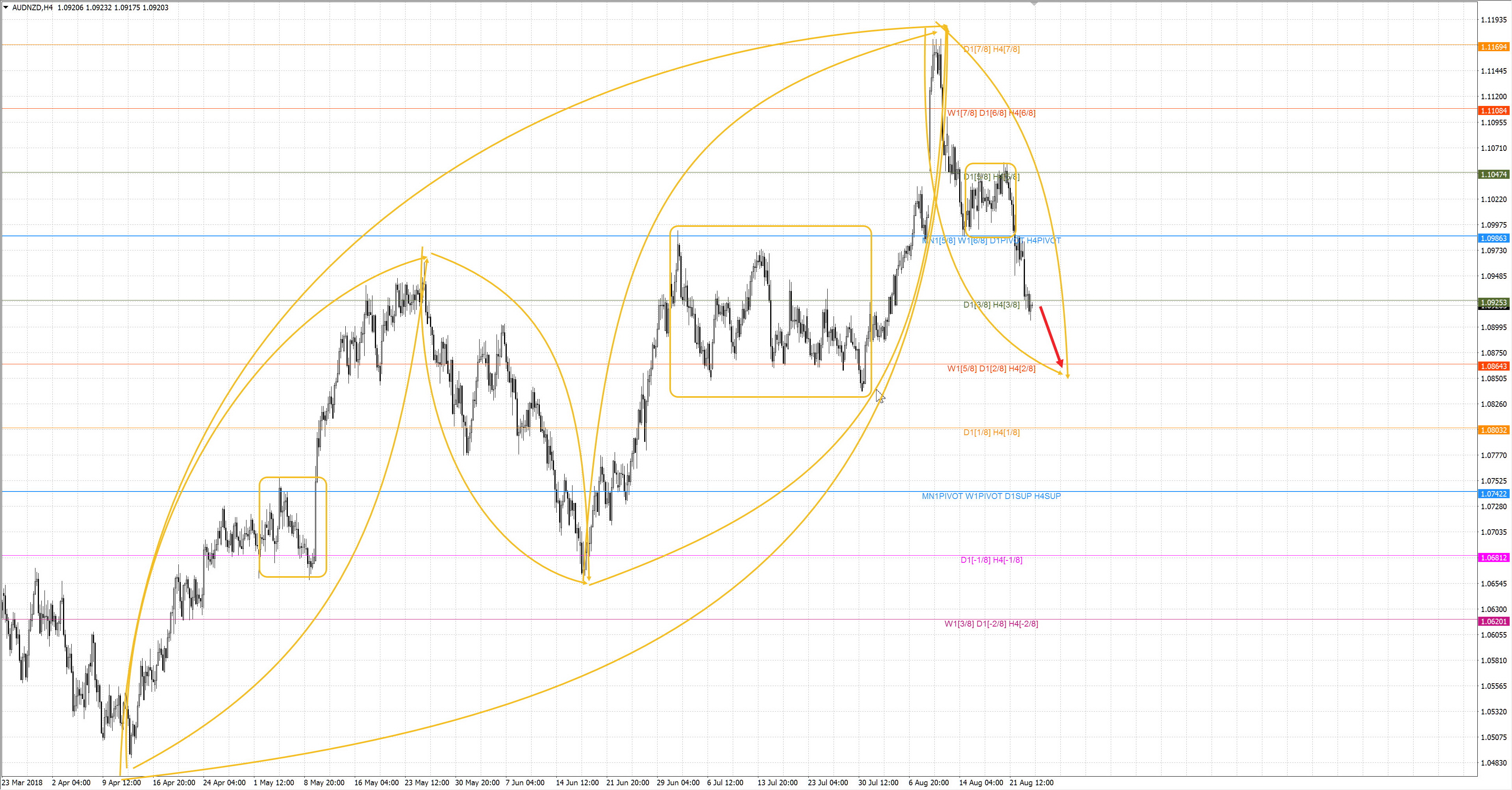Click the magenta 1.06812 price tag

[1493, 558]
